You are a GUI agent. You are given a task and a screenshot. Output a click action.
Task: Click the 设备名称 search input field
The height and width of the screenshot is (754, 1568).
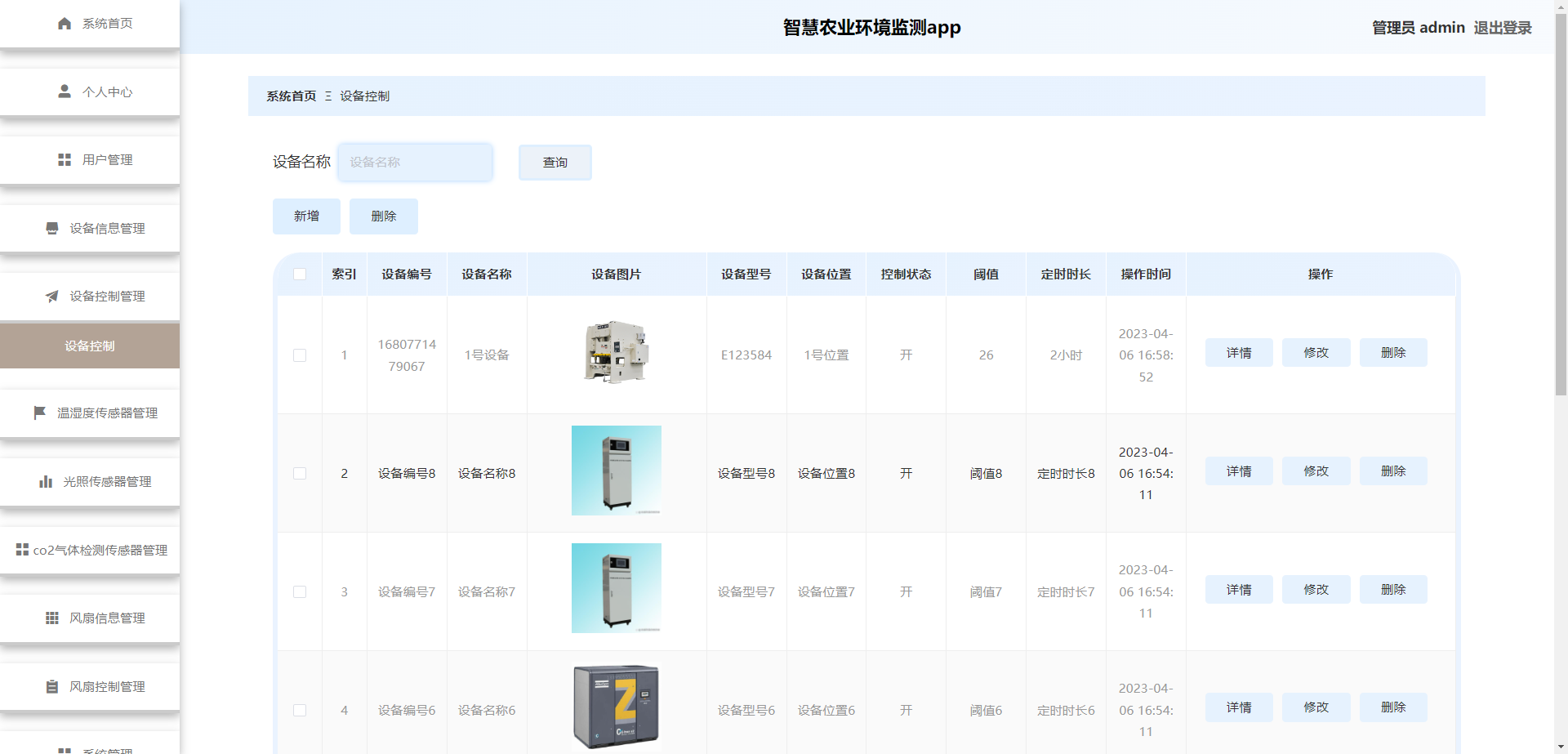point(415,162)
